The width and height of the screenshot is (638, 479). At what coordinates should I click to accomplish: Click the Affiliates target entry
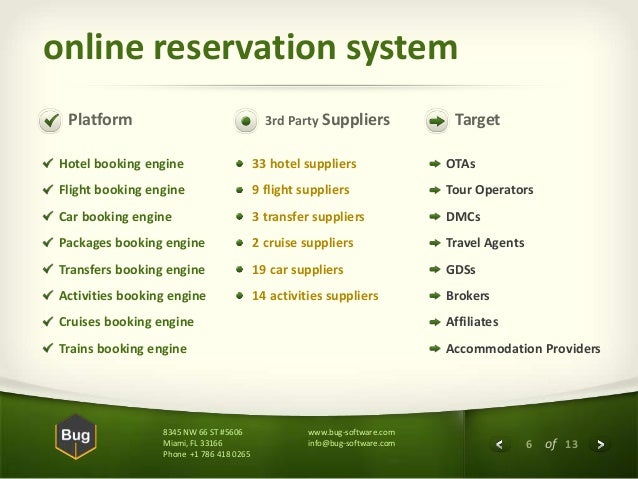click(472, 322)
